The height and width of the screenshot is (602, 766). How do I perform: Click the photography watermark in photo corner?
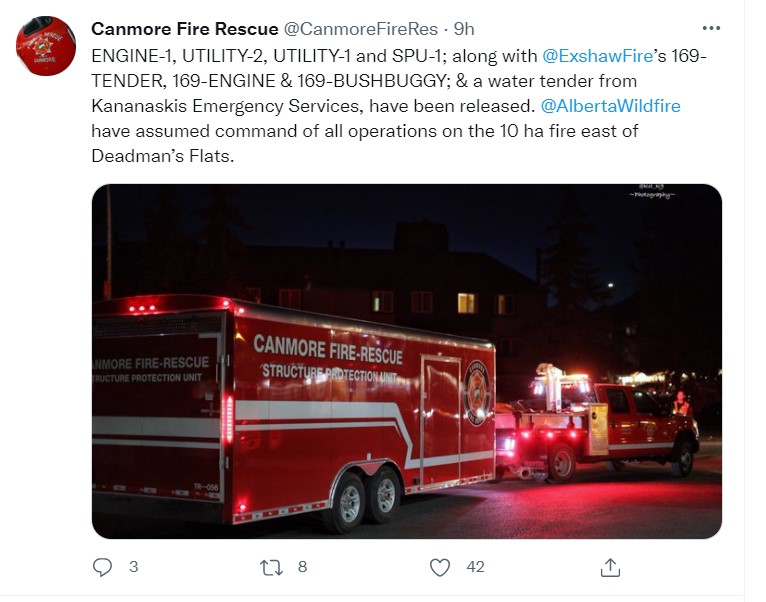(x=652, y=191)
